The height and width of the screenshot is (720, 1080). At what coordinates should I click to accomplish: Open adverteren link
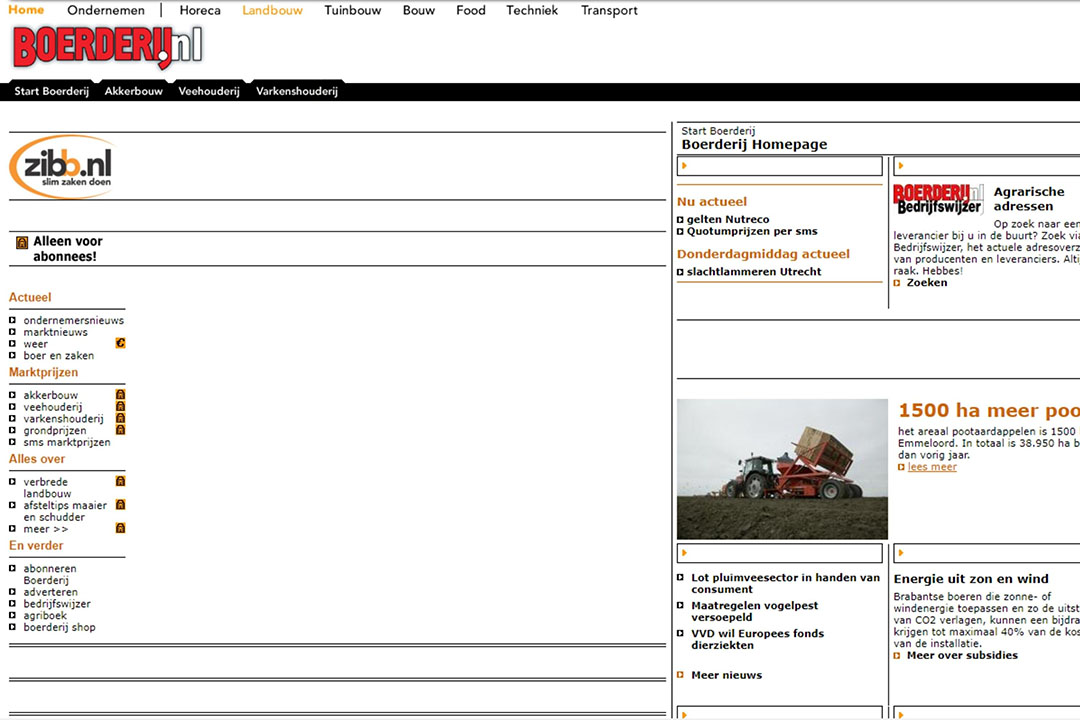50,592
